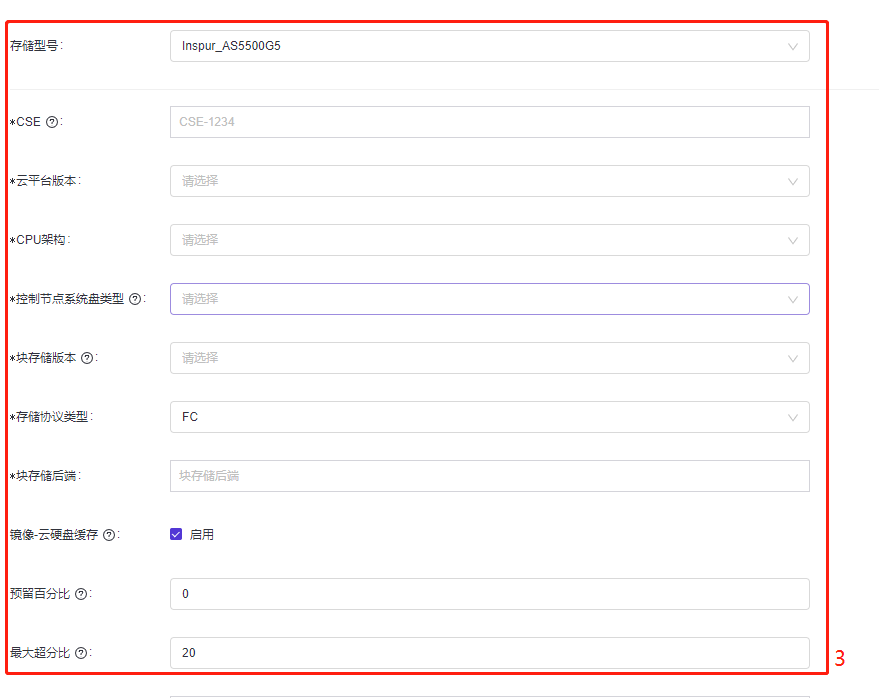
Task: Expand the 云平台版本 dropdown
Action: pos(489,181)
